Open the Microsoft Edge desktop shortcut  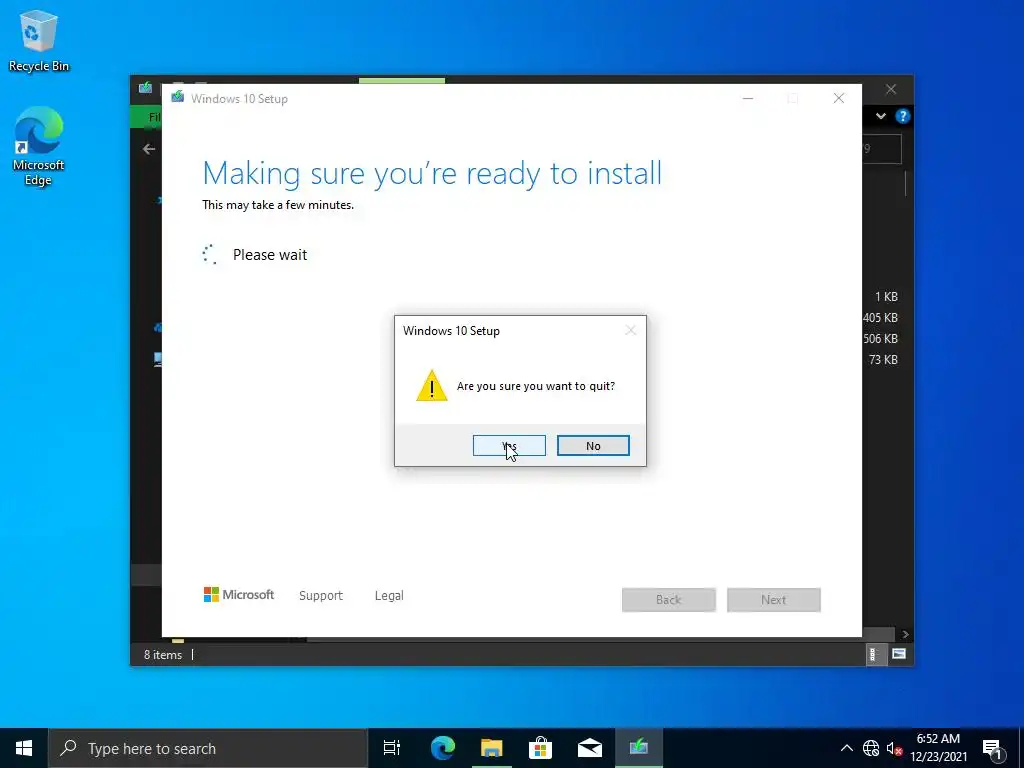pyautogui.click(x=39, y=146)
